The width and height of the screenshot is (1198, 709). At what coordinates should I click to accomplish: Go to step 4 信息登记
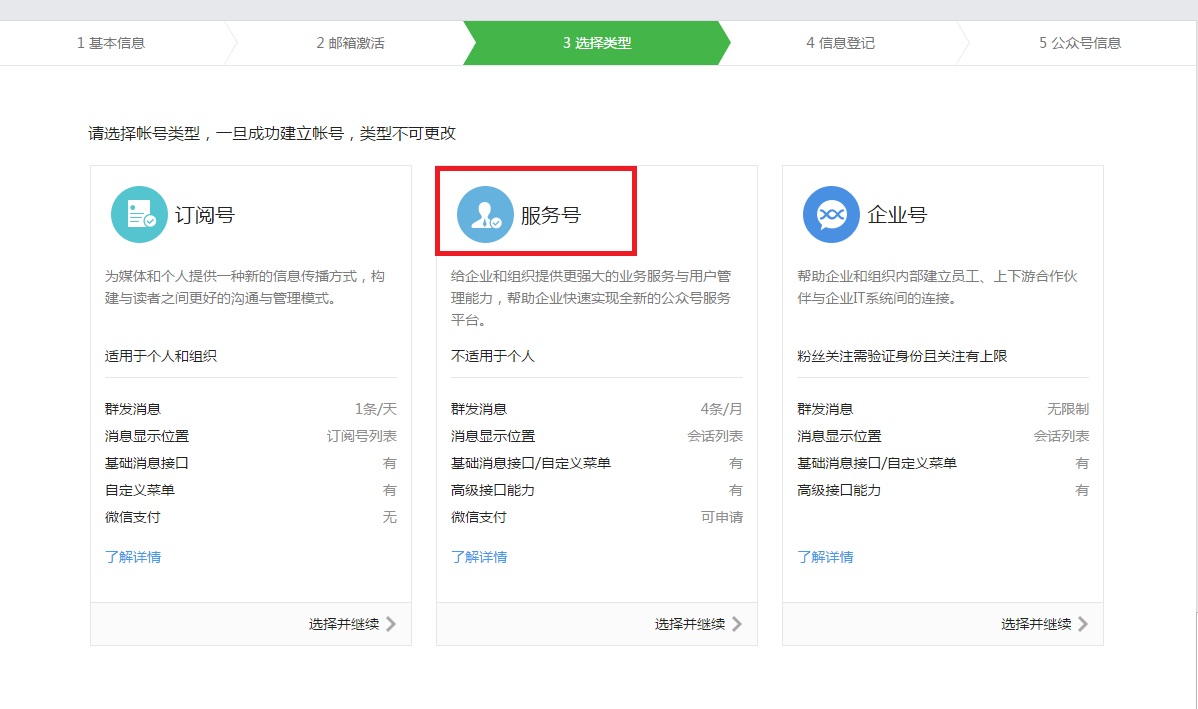[x=840, y=43]
